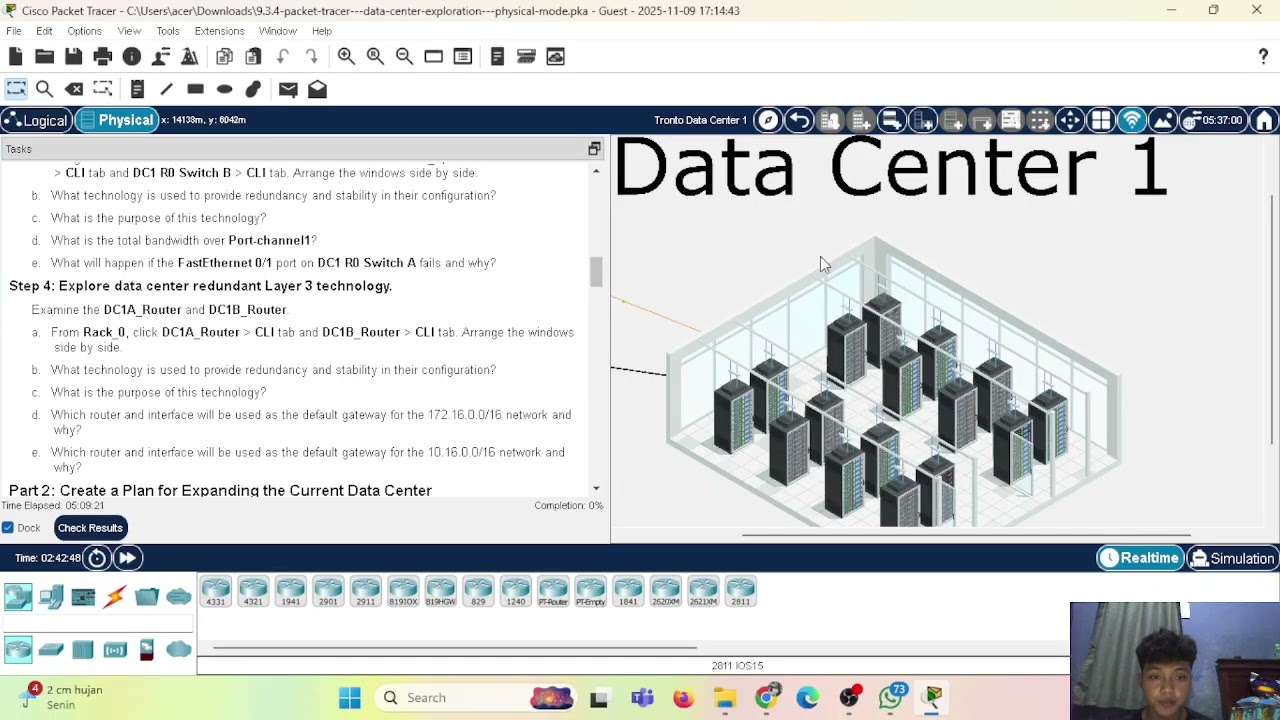Switch to Physical workspace view
This screenshot has width=1280, height=720.
[117, 120]
